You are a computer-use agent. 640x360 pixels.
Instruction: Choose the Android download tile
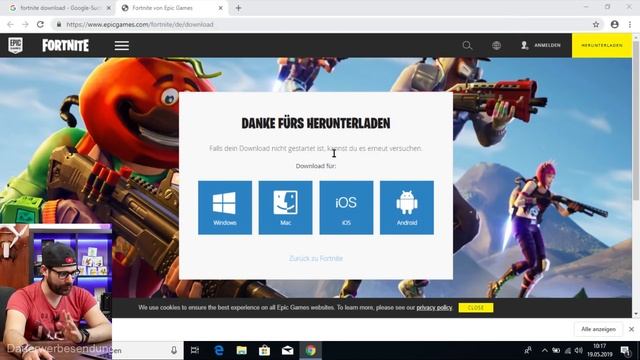407,208
